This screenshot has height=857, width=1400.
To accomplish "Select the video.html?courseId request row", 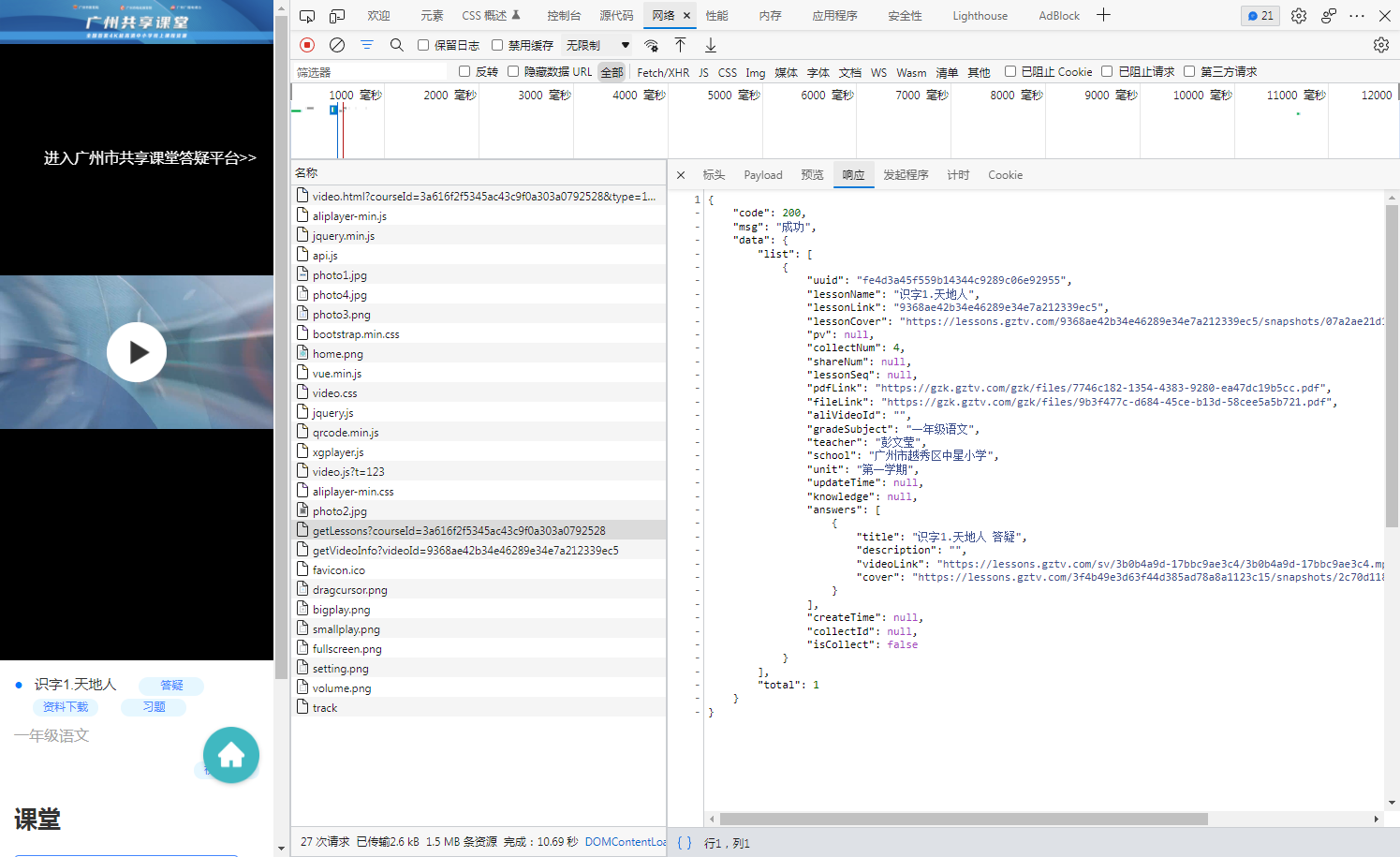I will coord(479,196).
